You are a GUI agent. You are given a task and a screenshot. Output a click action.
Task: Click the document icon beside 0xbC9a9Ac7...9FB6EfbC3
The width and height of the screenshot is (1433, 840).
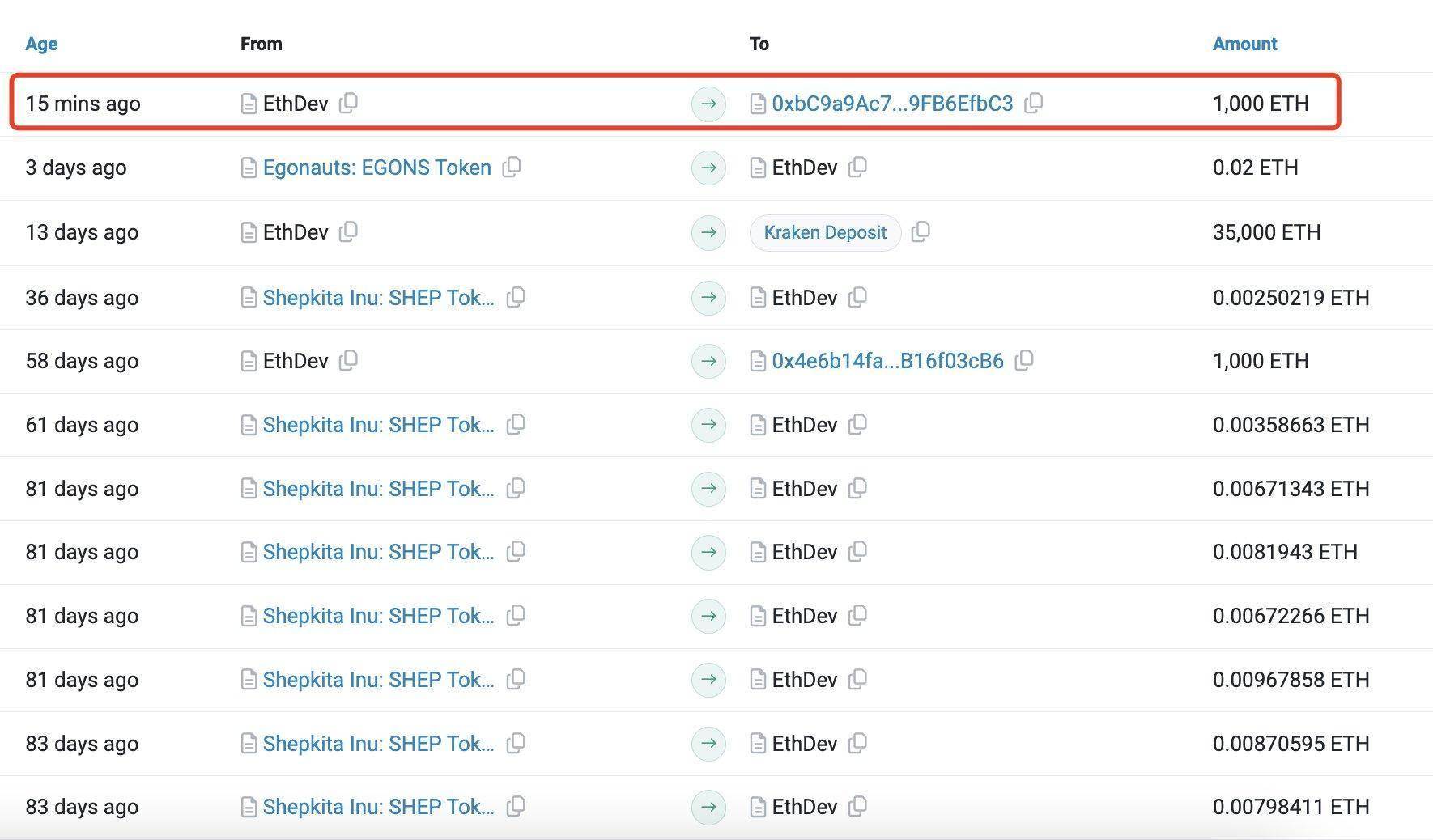click(x=758, y=104)
